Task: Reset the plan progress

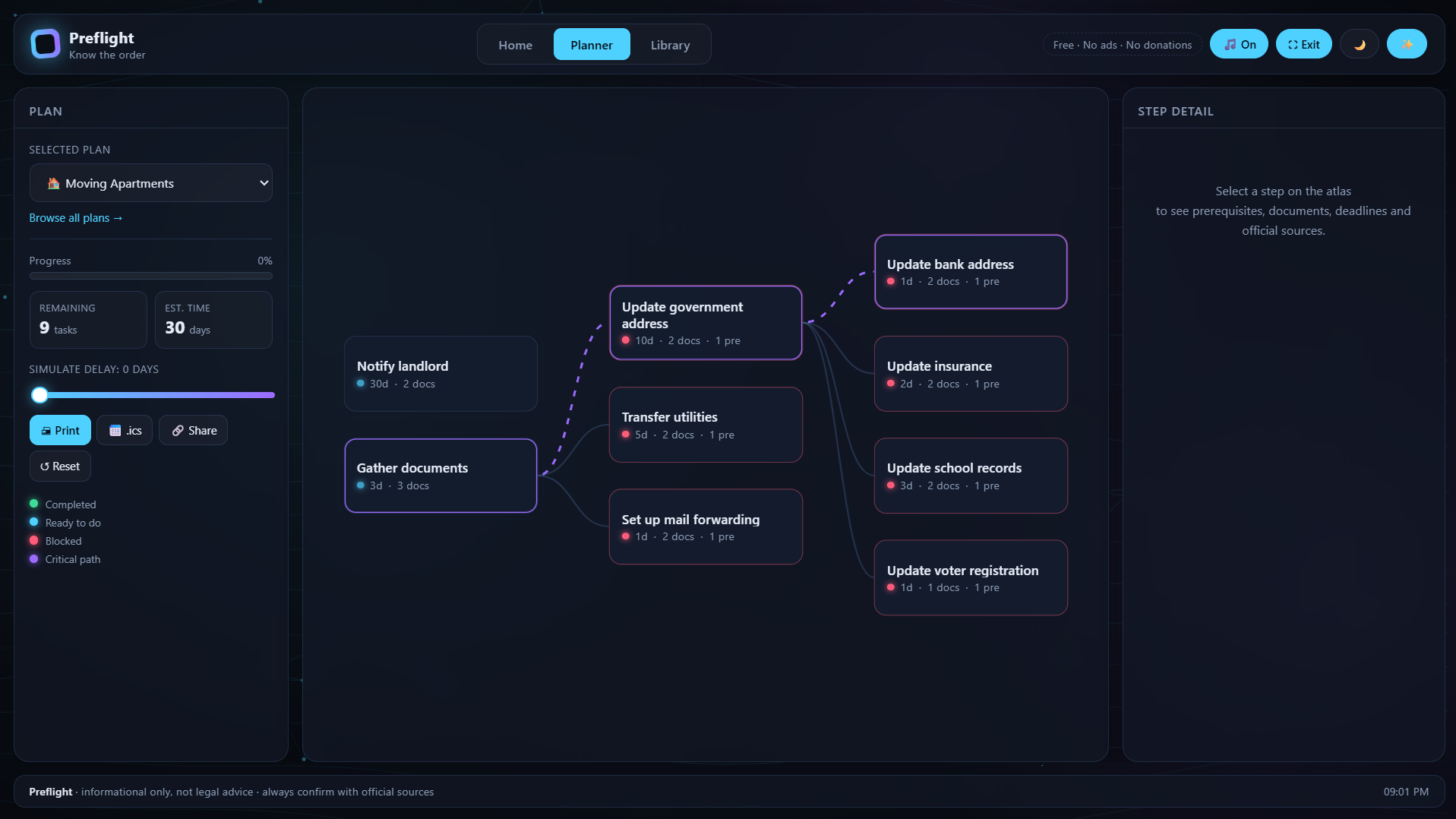Action: [x=60, y=466]
